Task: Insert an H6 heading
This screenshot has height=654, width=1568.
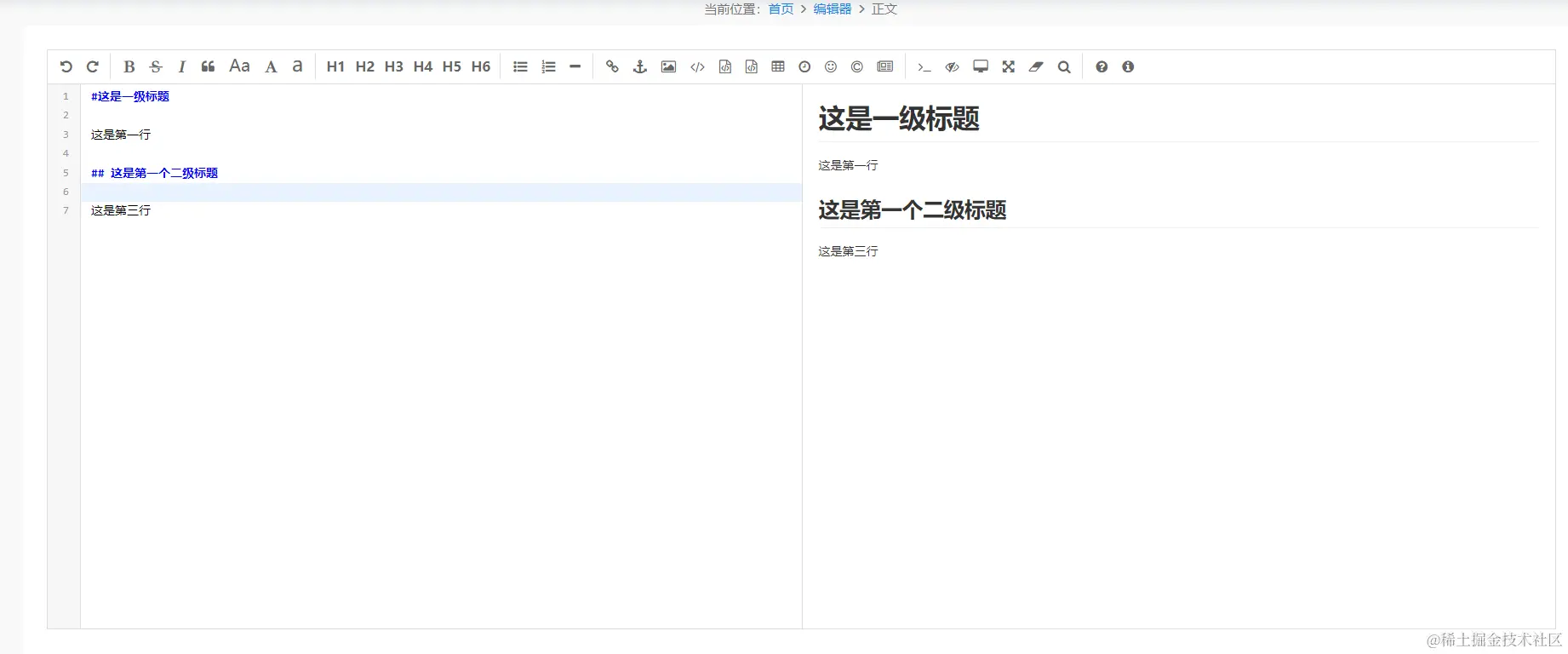Action: coord(481,66)
